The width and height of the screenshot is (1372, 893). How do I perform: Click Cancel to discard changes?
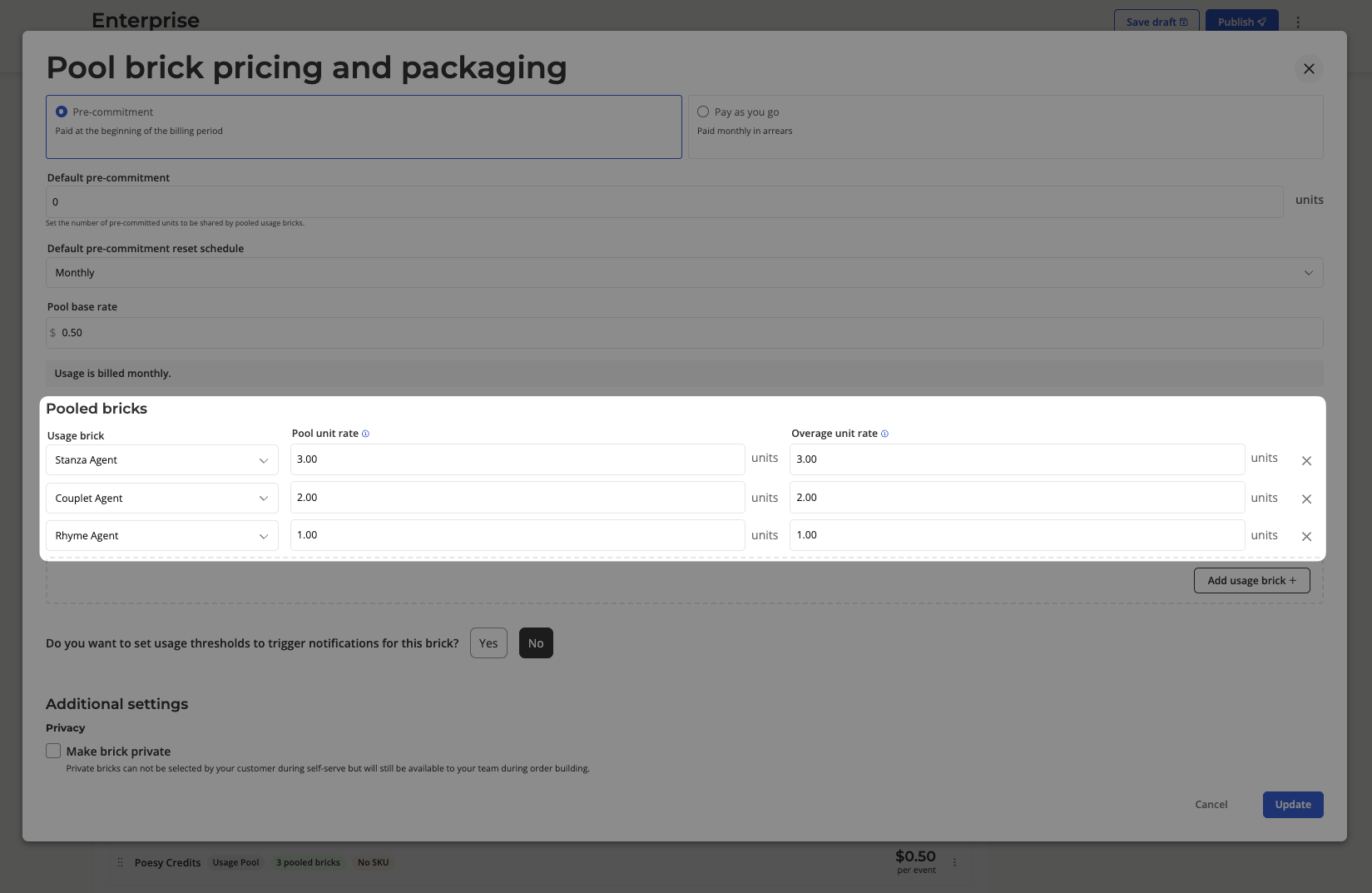click(x=1211, y=805)
